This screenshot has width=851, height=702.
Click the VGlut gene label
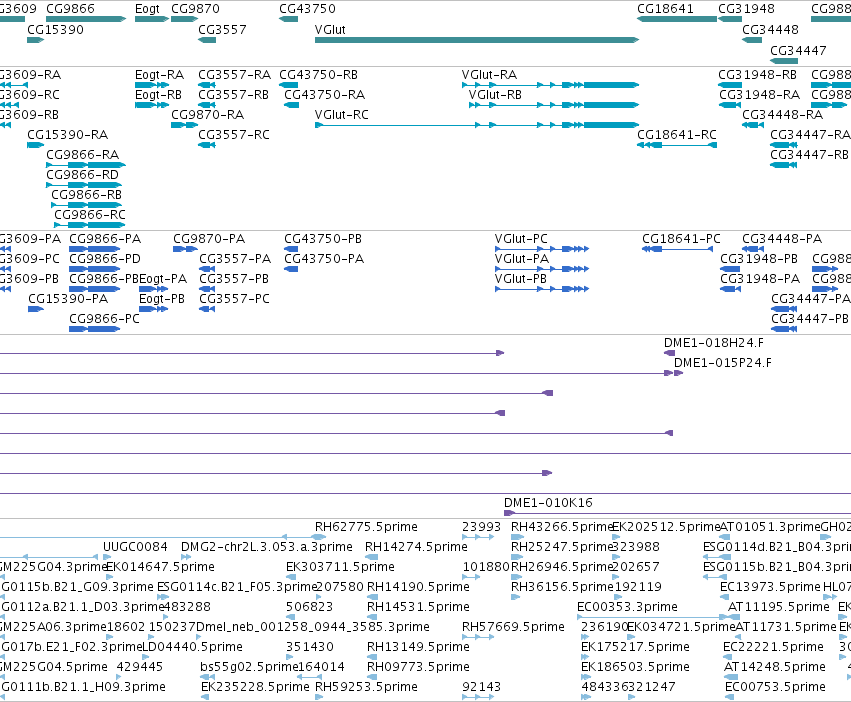pos(330,30)
